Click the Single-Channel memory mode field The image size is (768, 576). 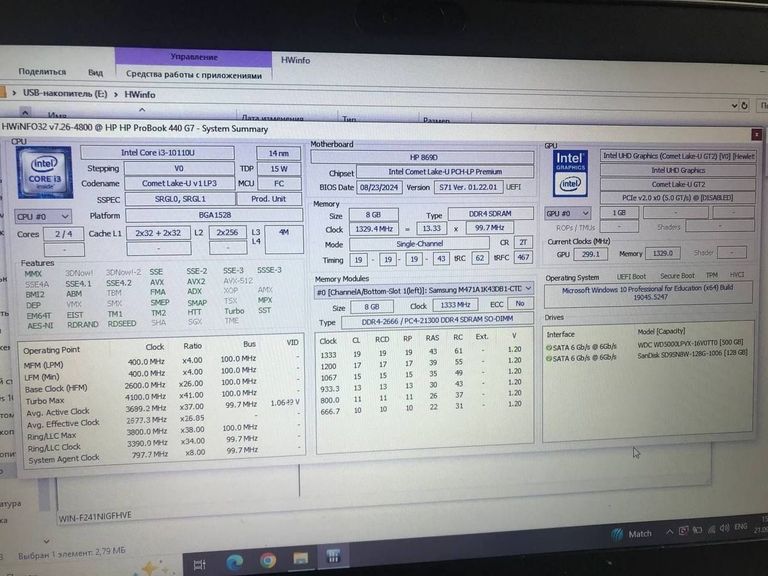coord(419,244)
